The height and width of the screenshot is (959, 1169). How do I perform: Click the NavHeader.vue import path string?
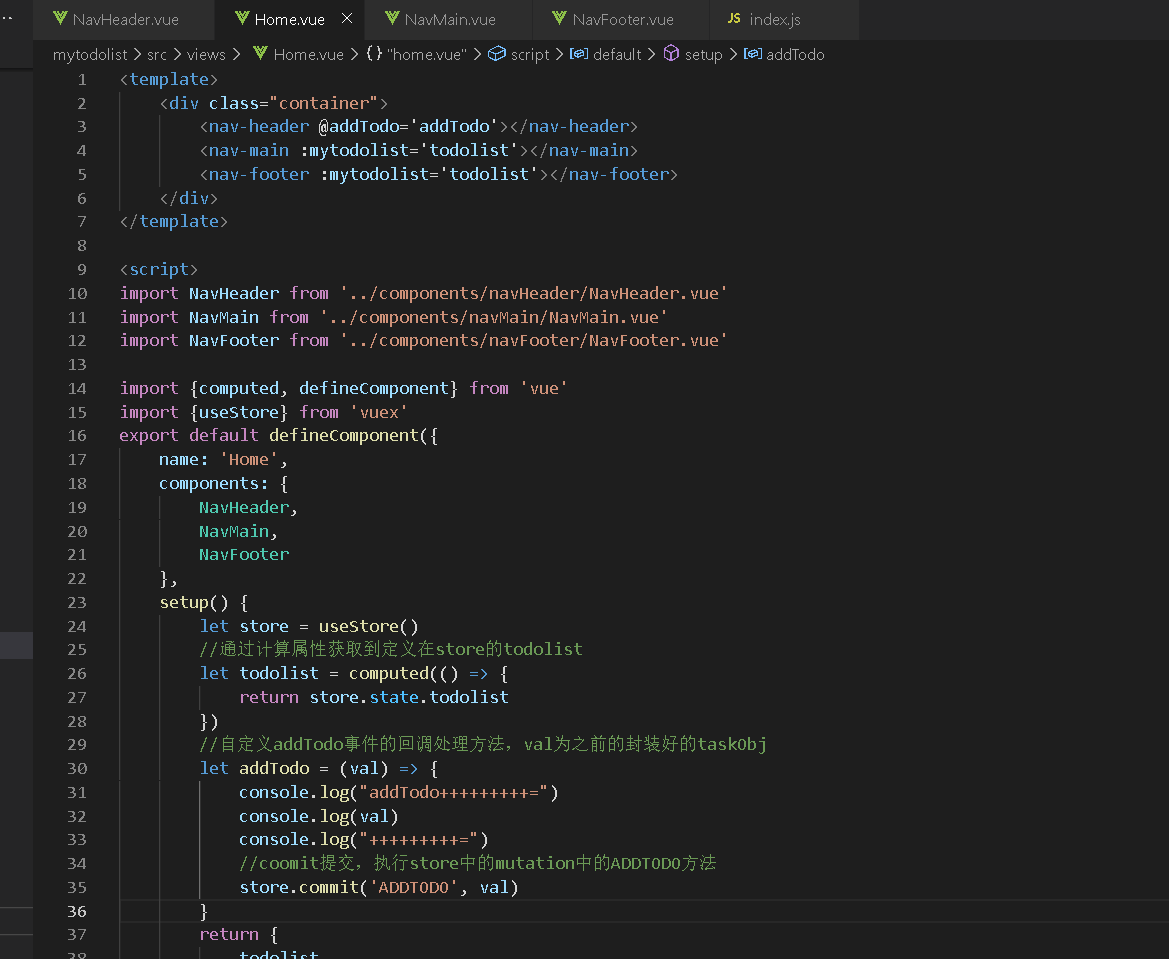pos(533,293)
